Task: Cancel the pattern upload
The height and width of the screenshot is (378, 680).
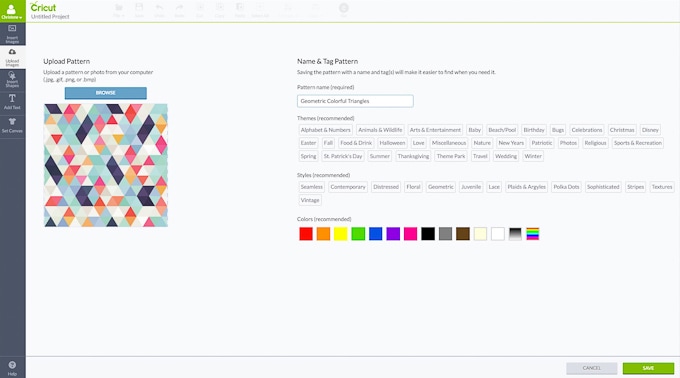Action: (592, 368)
